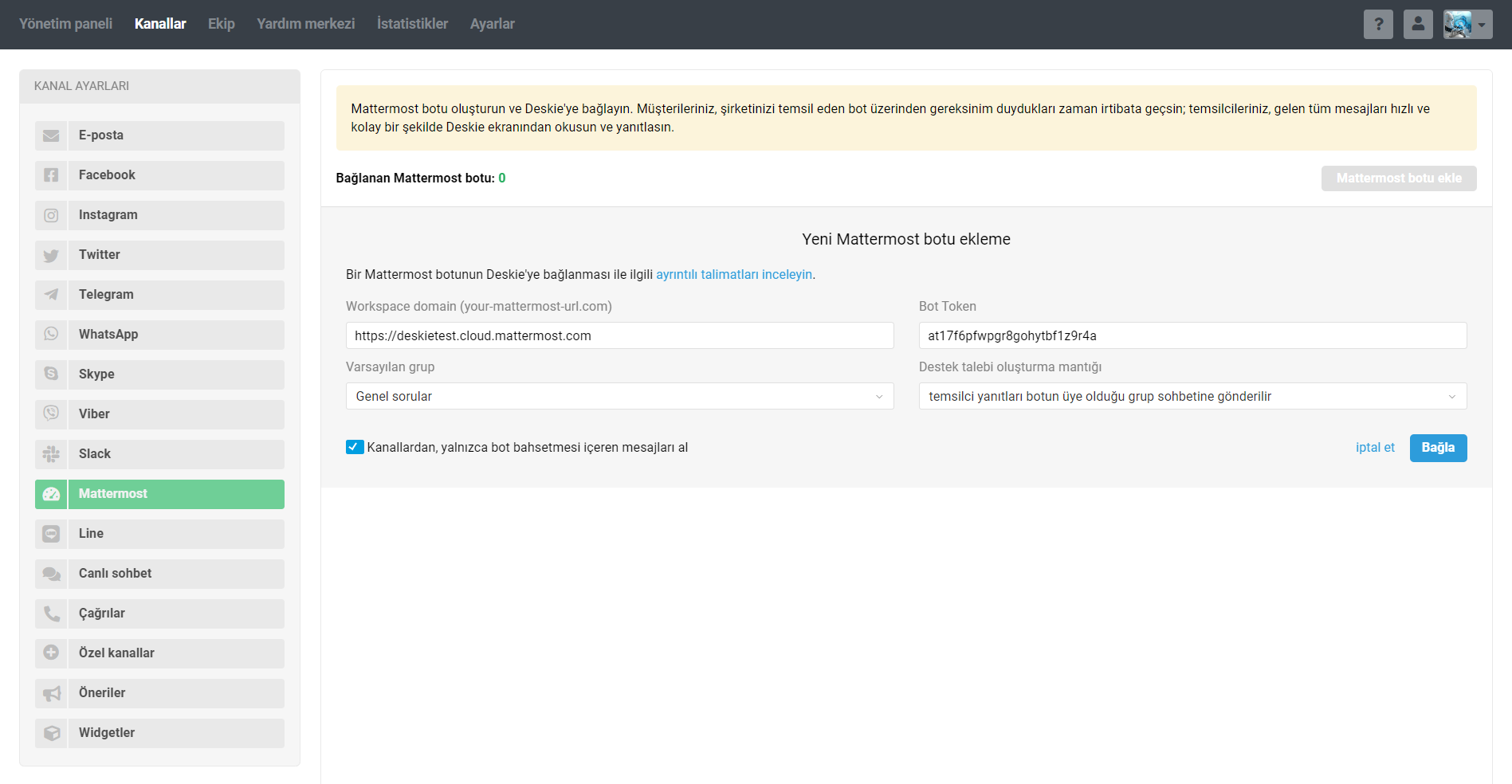The height and width of the screenshot is (784, 1512).
Task: Click the iptal et link
Action: coord(1375,447)
